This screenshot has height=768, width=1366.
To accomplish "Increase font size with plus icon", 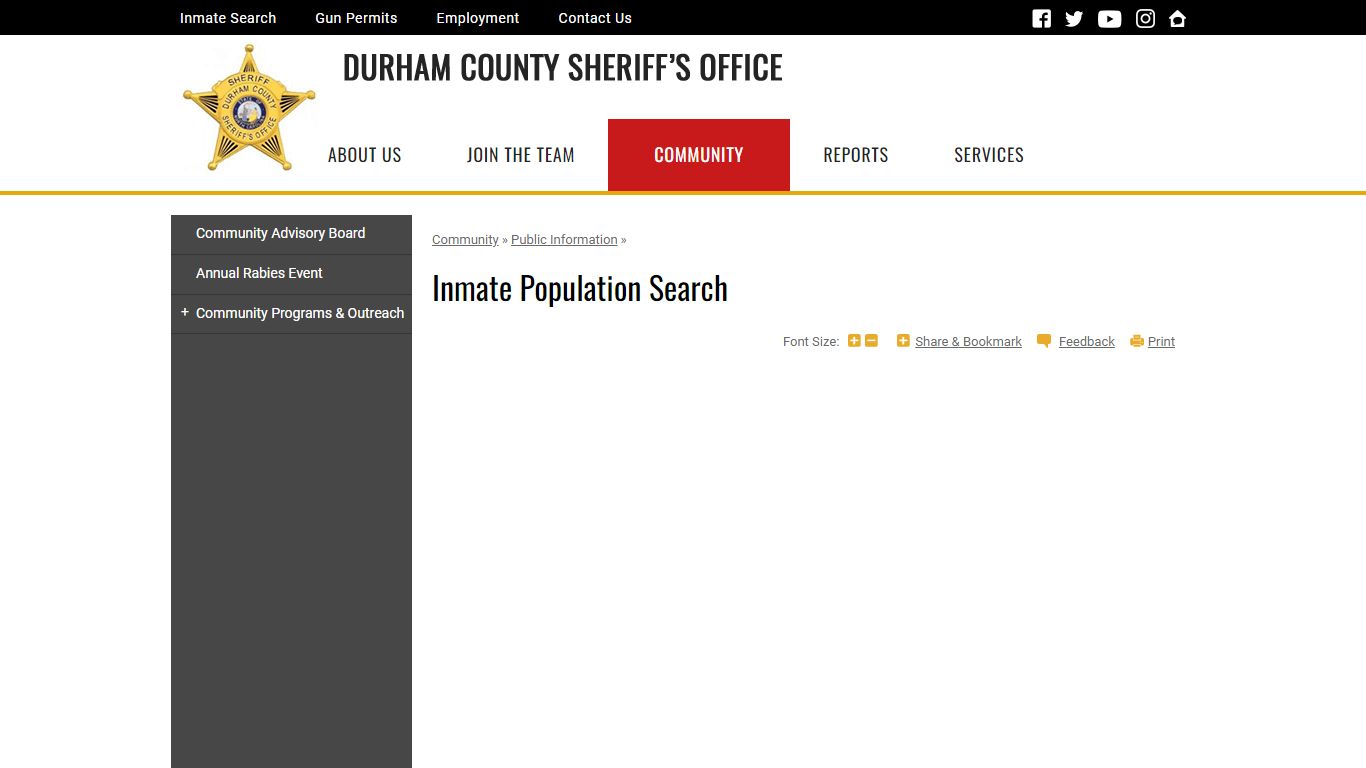I will tap(854, 341).
